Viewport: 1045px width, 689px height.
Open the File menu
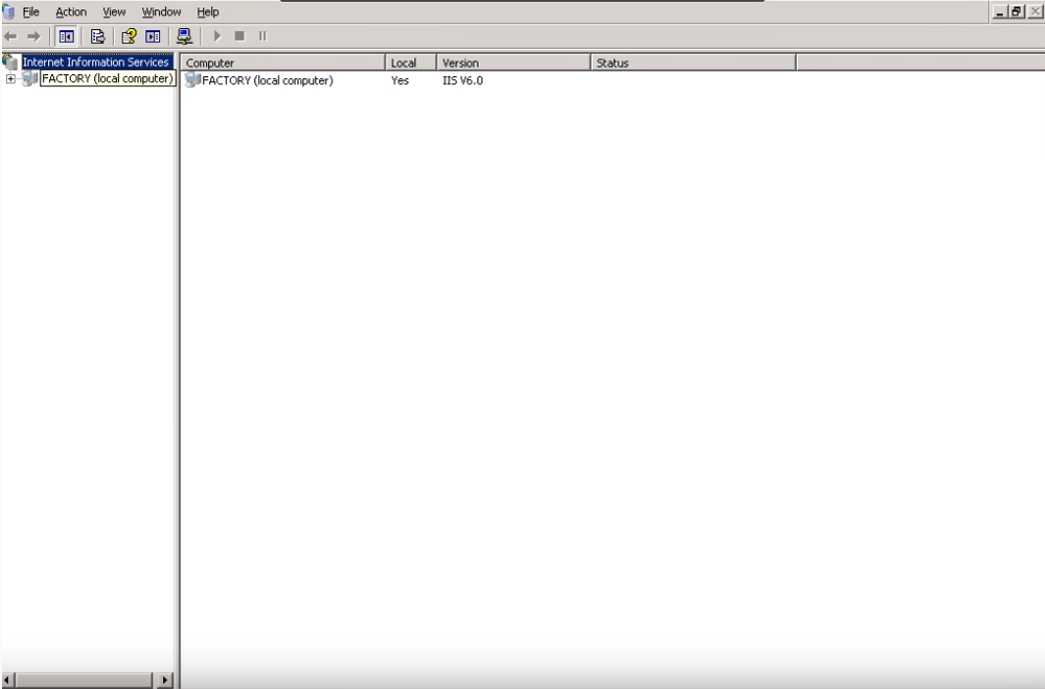(31, 12)
